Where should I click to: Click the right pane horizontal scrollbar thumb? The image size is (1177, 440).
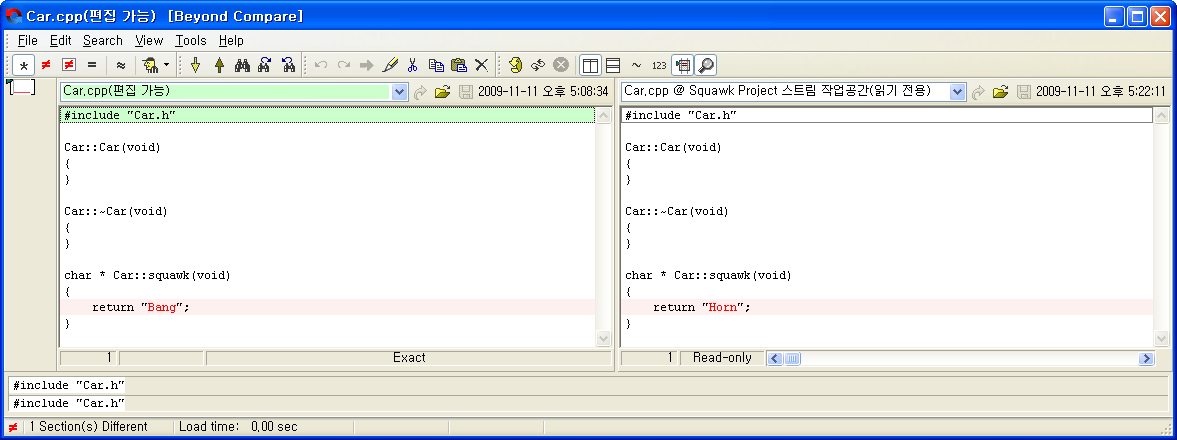(793, 359)
